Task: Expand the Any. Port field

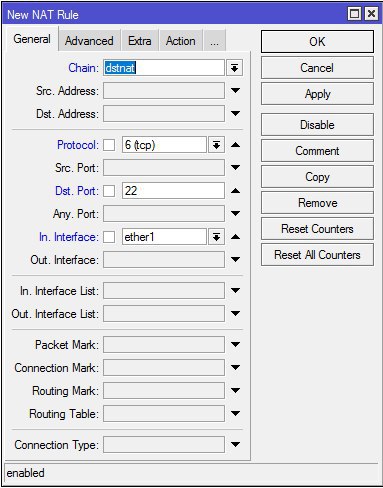Action: (x=235, y=213)
